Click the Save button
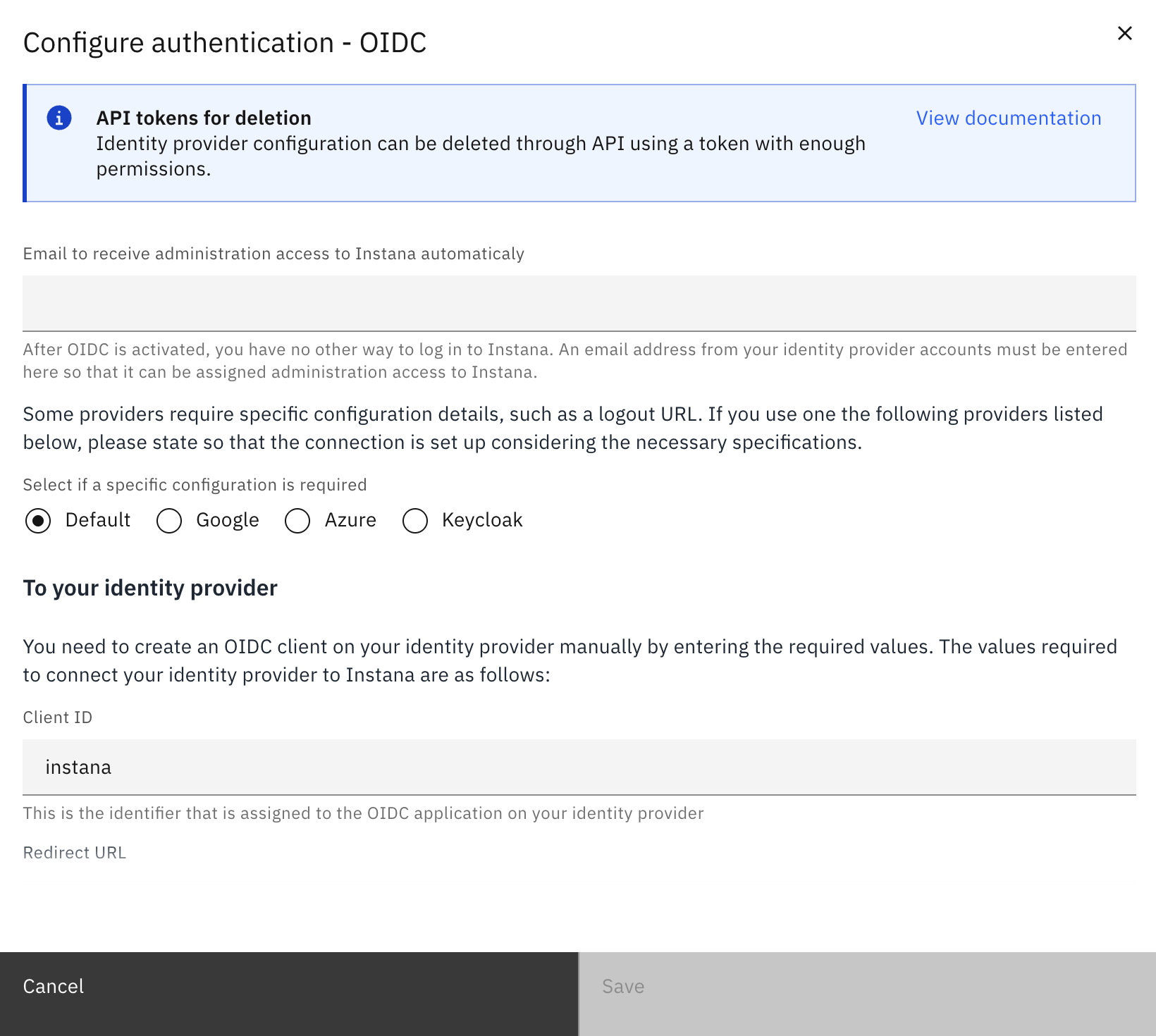Image resolution: width=1156 pixels, height=1036 pixels. click(867, 994)
